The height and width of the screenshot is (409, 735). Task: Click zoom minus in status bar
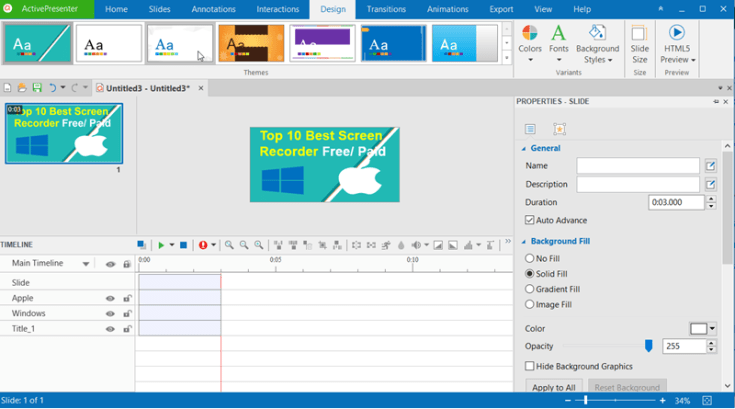tap(568, 401)
